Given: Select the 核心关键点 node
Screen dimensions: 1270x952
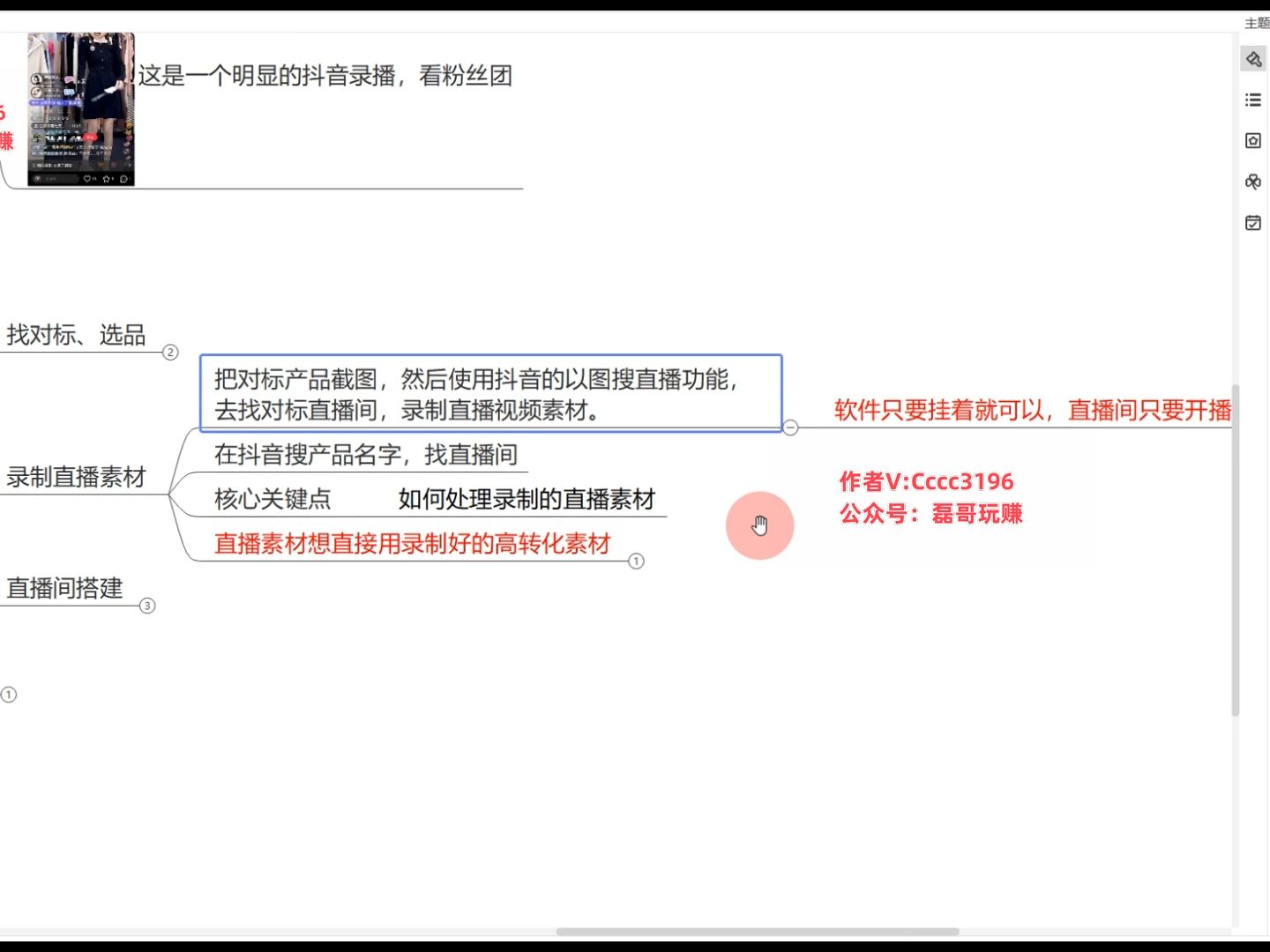Looking at the screenshot, I should (x=273, y=499).
